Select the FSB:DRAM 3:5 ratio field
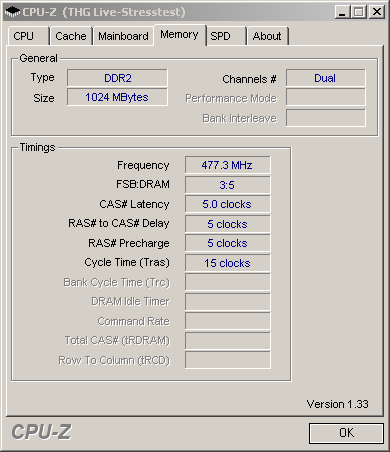 coord(228,185)
